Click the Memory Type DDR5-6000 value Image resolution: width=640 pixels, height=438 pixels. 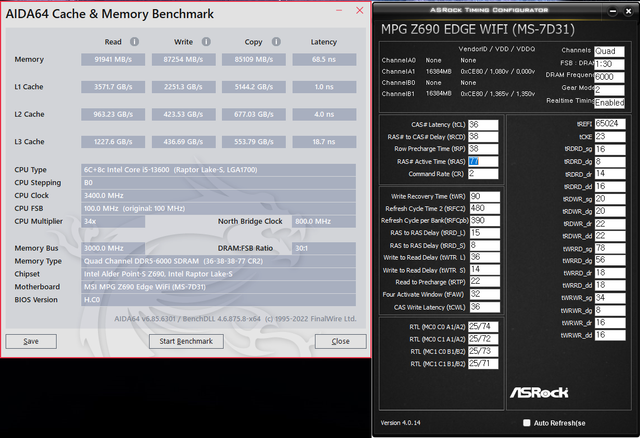(x=218, y=261)
